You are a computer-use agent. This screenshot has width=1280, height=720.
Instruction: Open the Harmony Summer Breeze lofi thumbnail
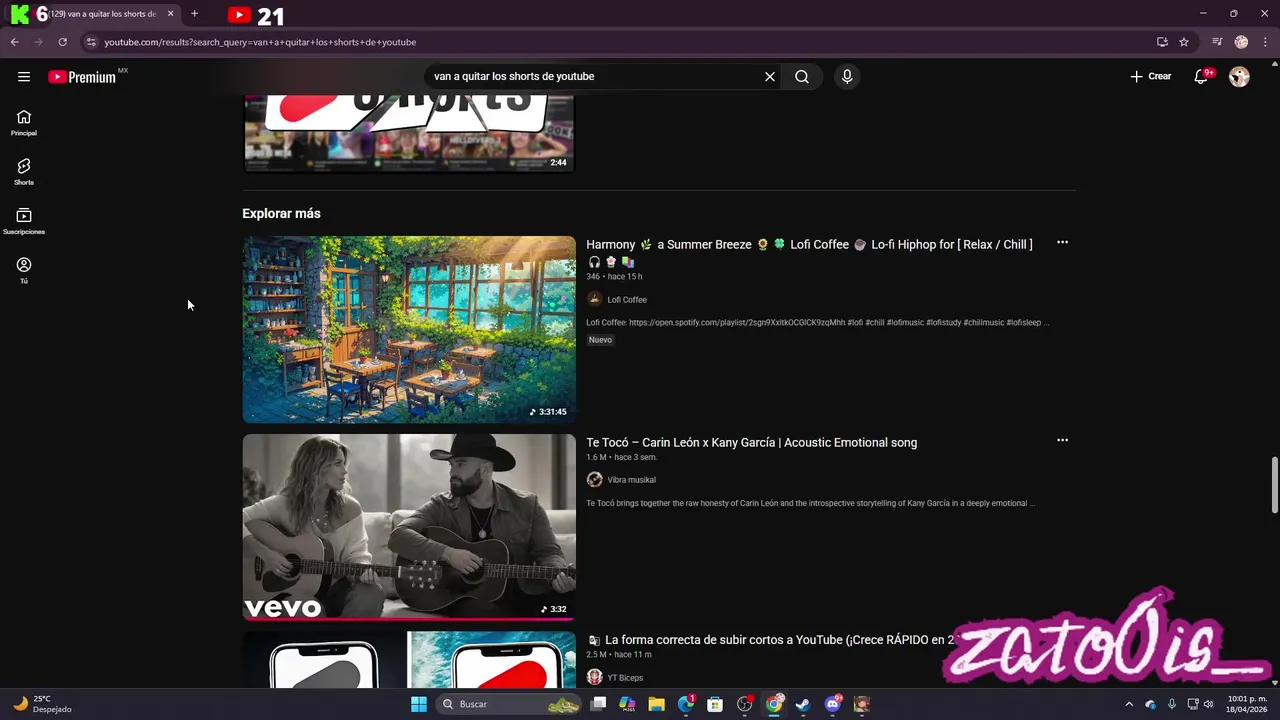point(409,329)
